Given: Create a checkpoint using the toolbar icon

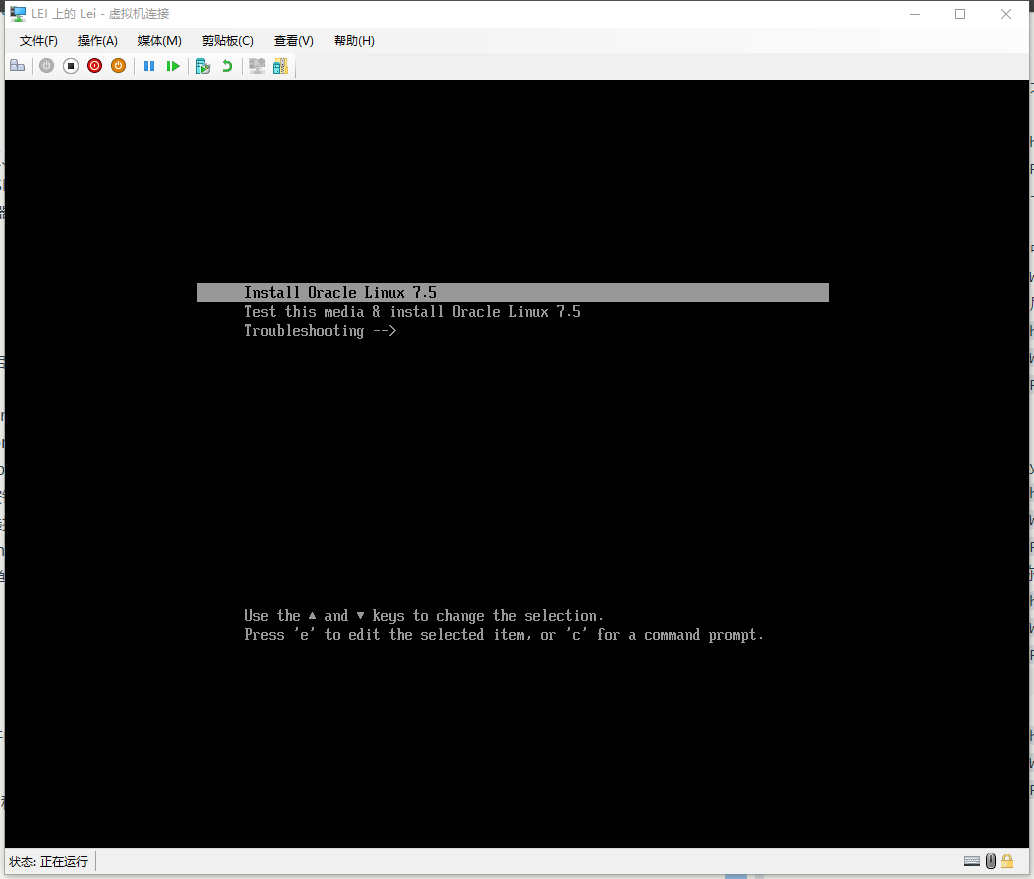Looking at the screenshot, I should tap(203, 66).
